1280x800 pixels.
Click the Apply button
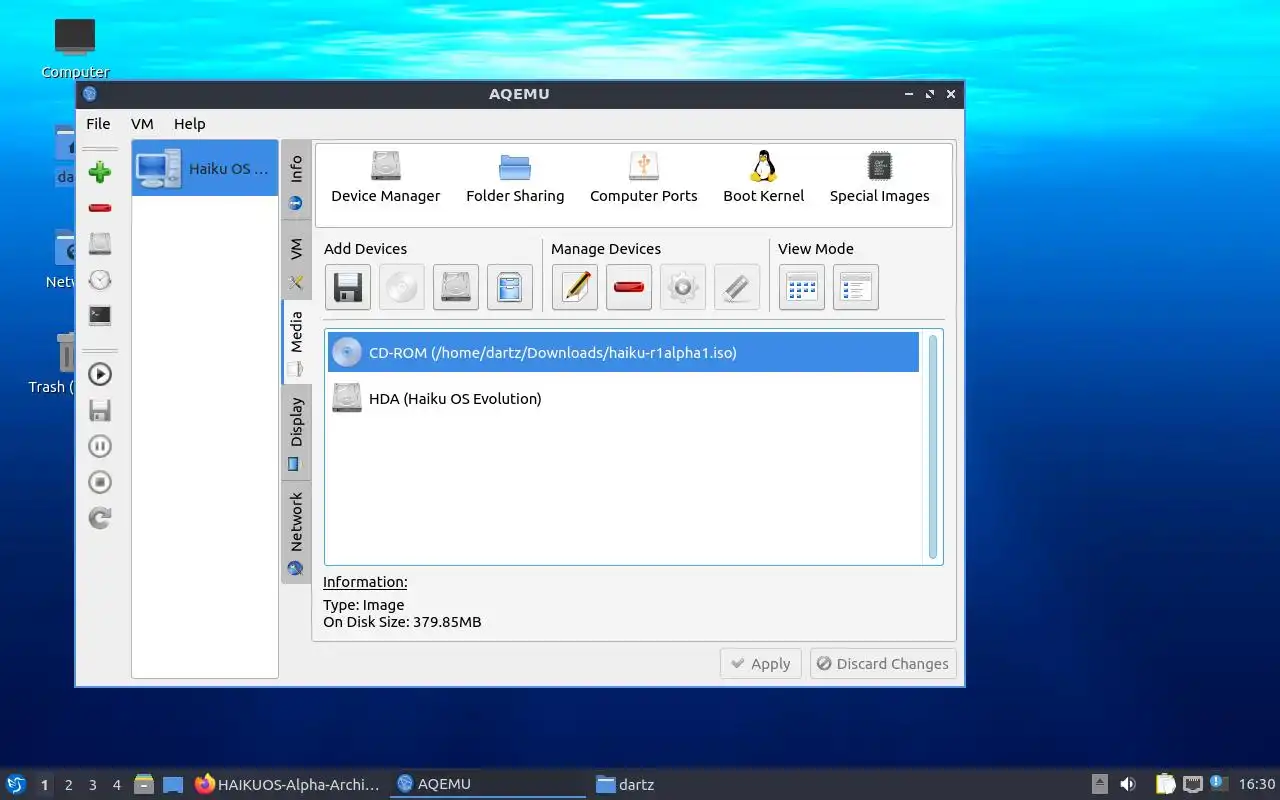[x=761, y=664]
